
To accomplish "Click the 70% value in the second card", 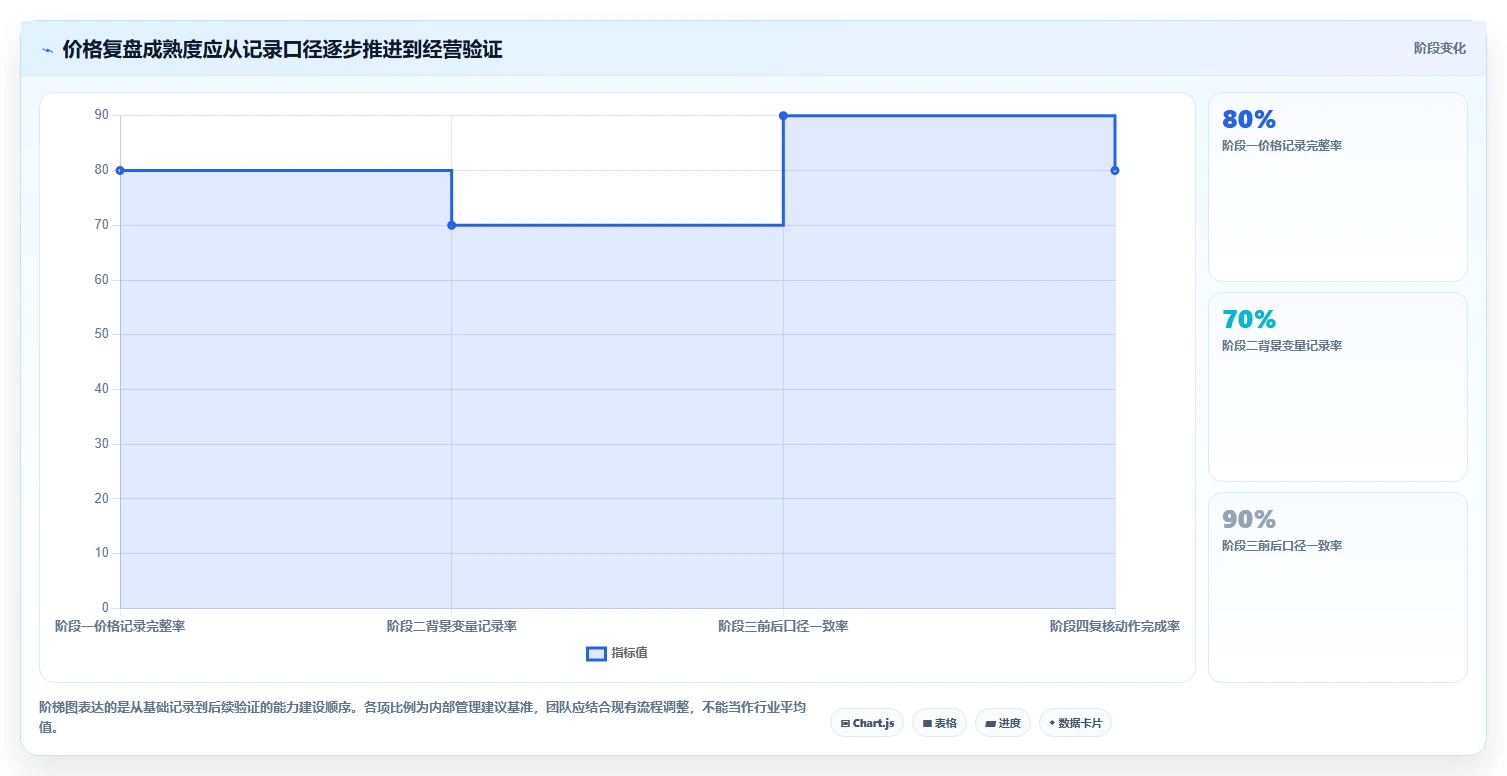I will [1249, 319].
